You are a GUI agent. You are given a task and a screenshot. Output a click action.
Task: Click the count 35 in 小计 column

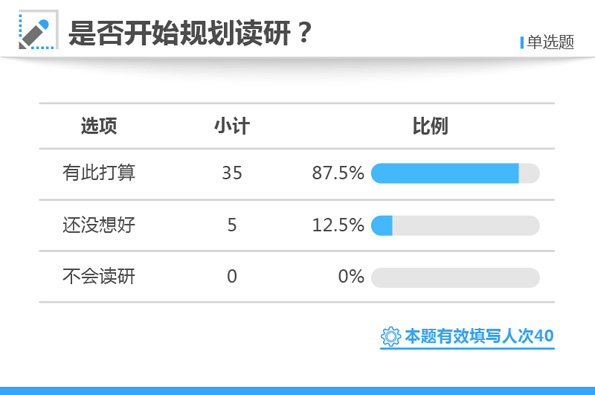tap(232, 173)
